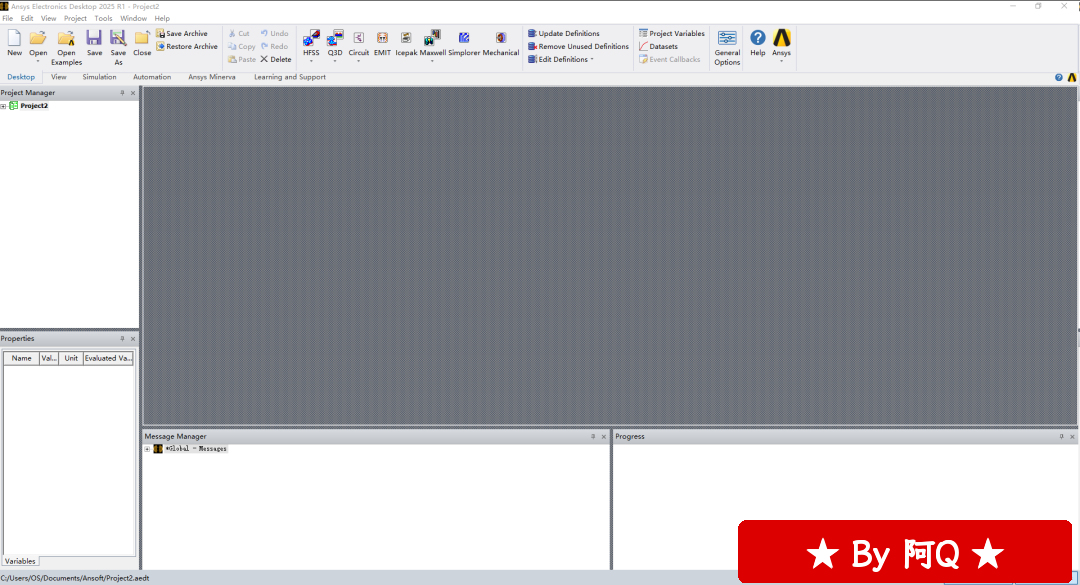
Task: Open General Options
Action: (727, 48)
